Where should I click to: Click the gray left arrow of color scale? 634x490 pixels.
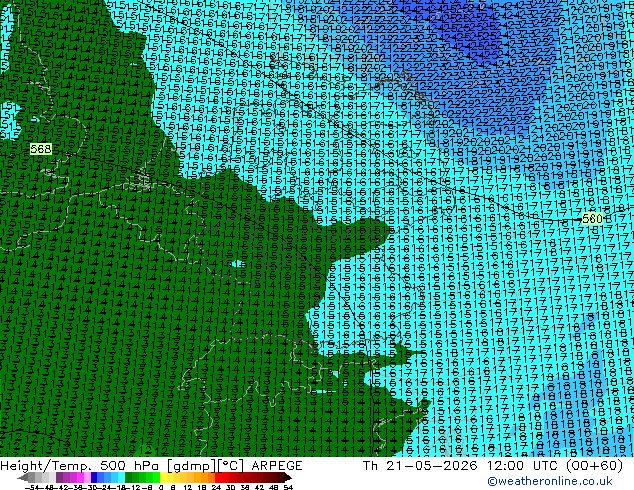tap(23, 478)
